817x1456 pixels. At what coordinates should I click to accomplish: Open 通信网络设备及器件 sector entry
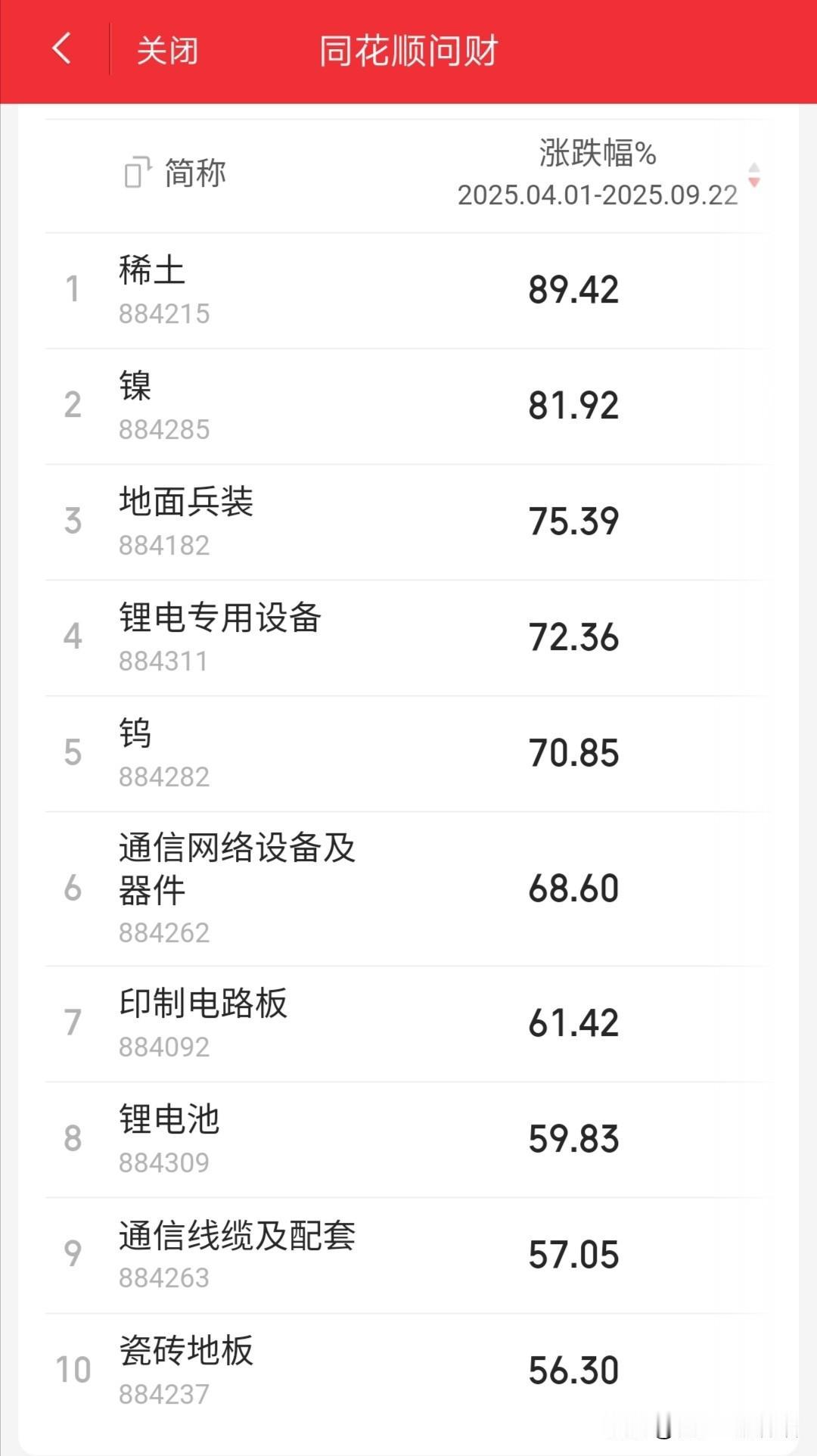pos(408,888)
